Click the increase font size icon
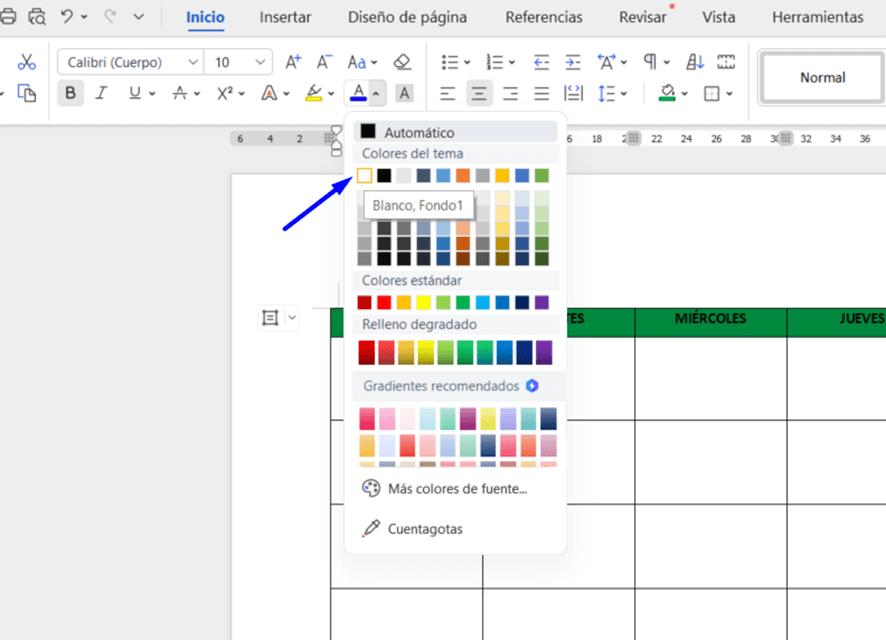The height and width of the screenshot is (640, 886). pos(293,62)
